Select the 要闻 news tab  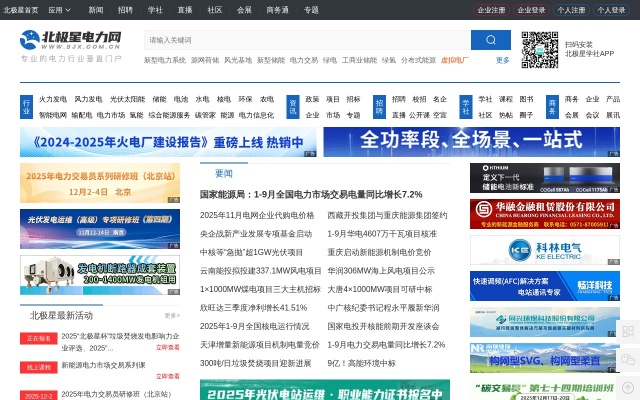pyautogui.click(x=223, y=173)
